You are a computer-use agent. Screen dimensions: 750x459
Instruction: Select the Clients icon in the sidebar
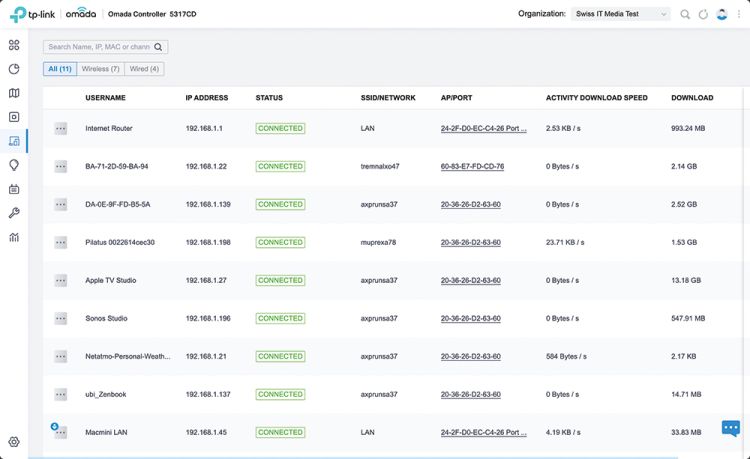(x=14, y=141)
